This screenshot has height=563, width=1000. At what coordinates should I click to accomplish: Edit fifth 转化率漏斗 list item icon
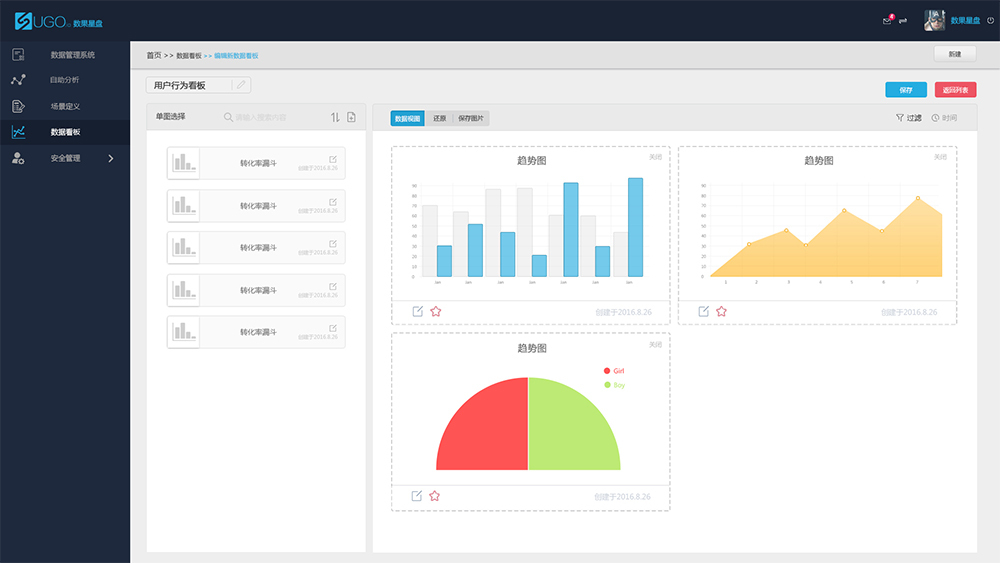[x=333, y=328]
